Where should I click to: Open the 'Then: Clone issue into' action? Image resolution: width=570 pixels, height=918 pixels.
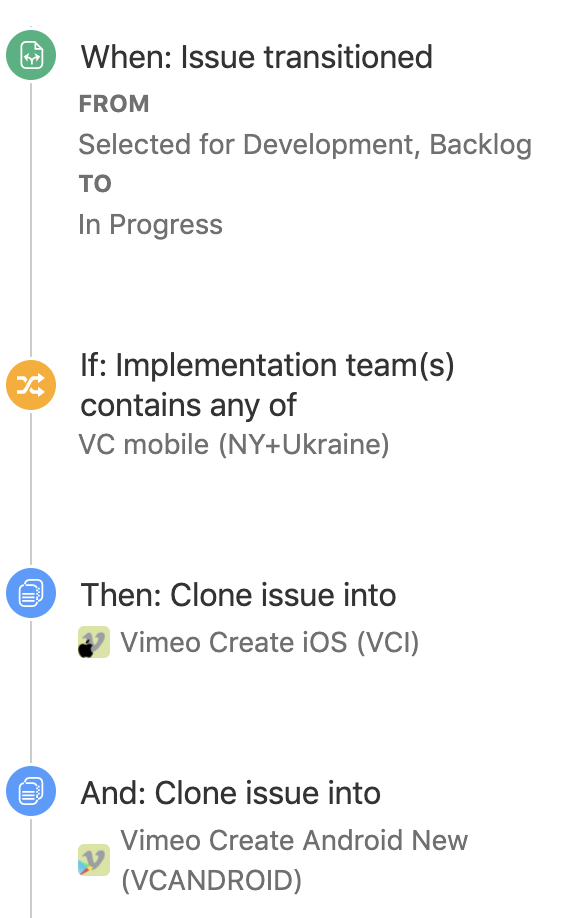tap(238, 595)
